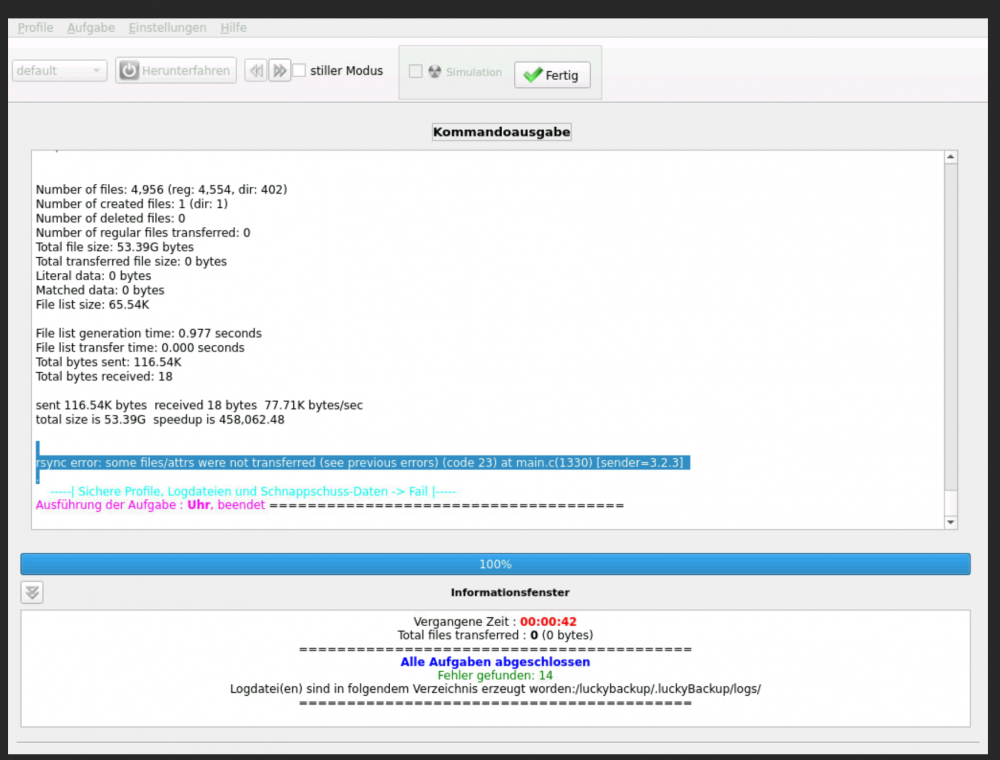Click the previous error arrow icon
The height and width of the screenshot is (760, 1000).
256,70
